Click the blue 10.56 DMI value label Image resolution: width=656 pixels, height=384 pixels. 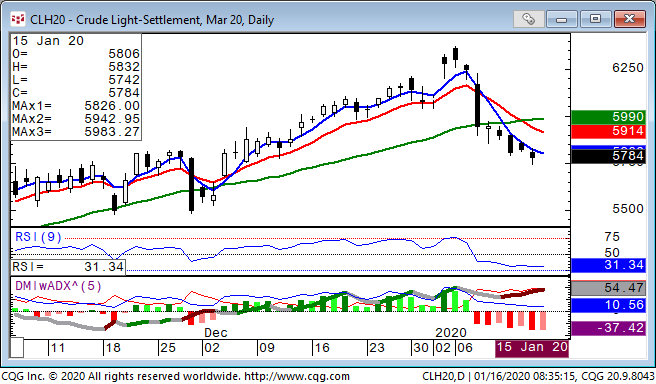[608, 305]
